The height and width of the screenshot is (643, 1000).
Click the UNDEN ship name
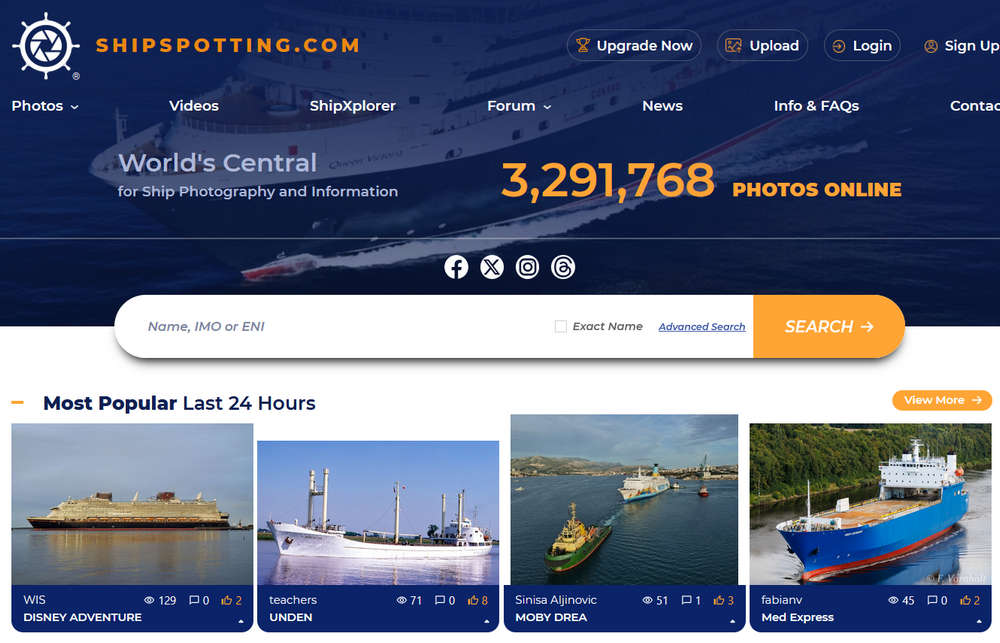click(x=291, y=617)
